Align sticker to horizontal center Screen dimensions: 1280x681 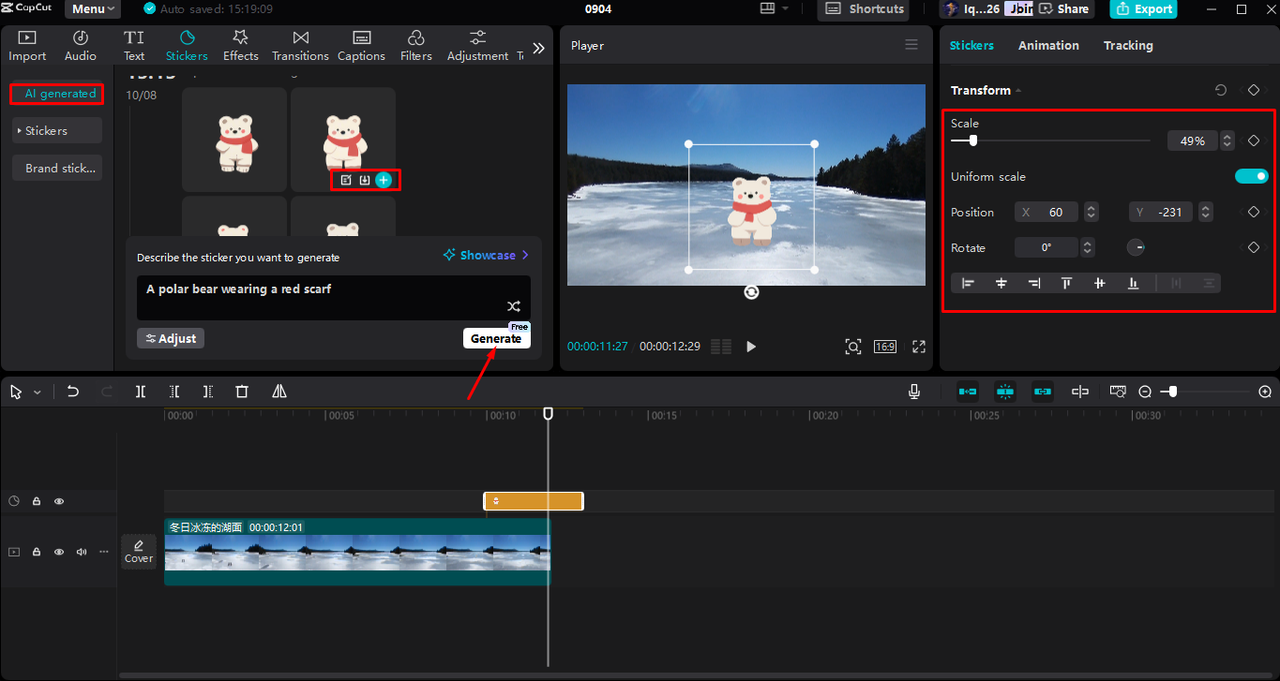click(x=1001, y=283)
